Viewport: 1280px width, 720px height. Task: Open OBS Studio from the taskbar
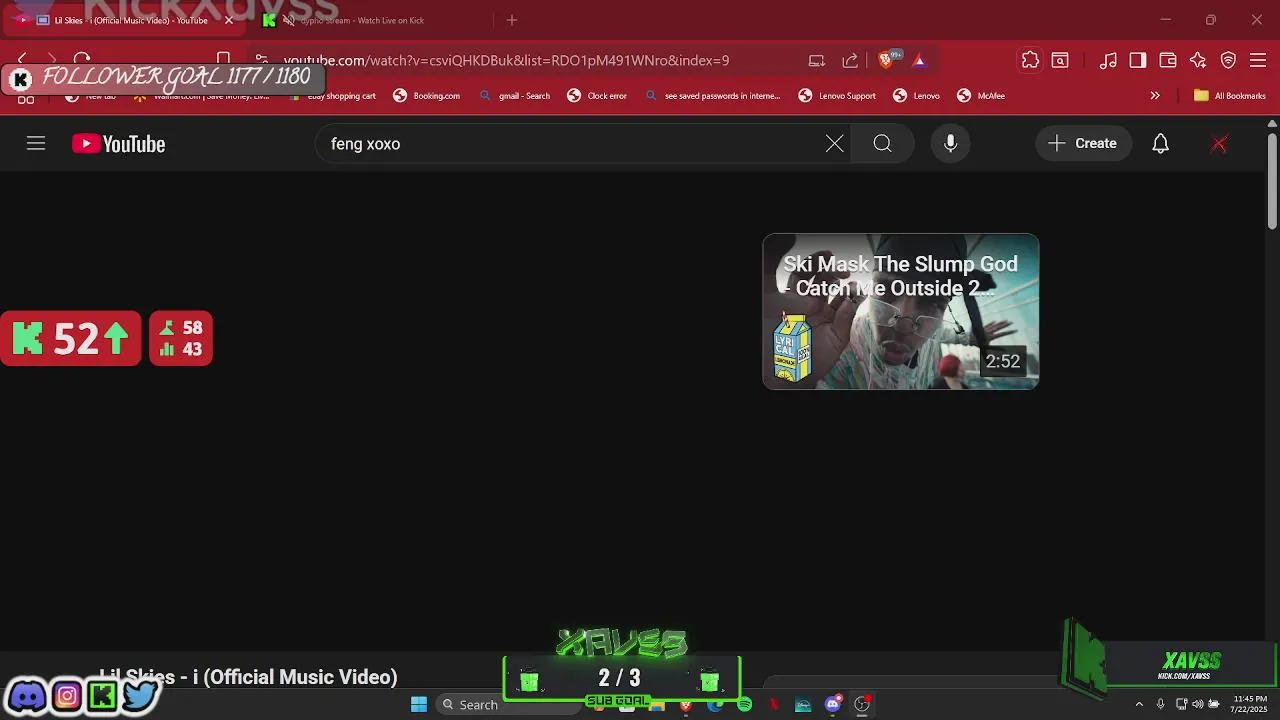pyautogui.click(x=862, y=705)
